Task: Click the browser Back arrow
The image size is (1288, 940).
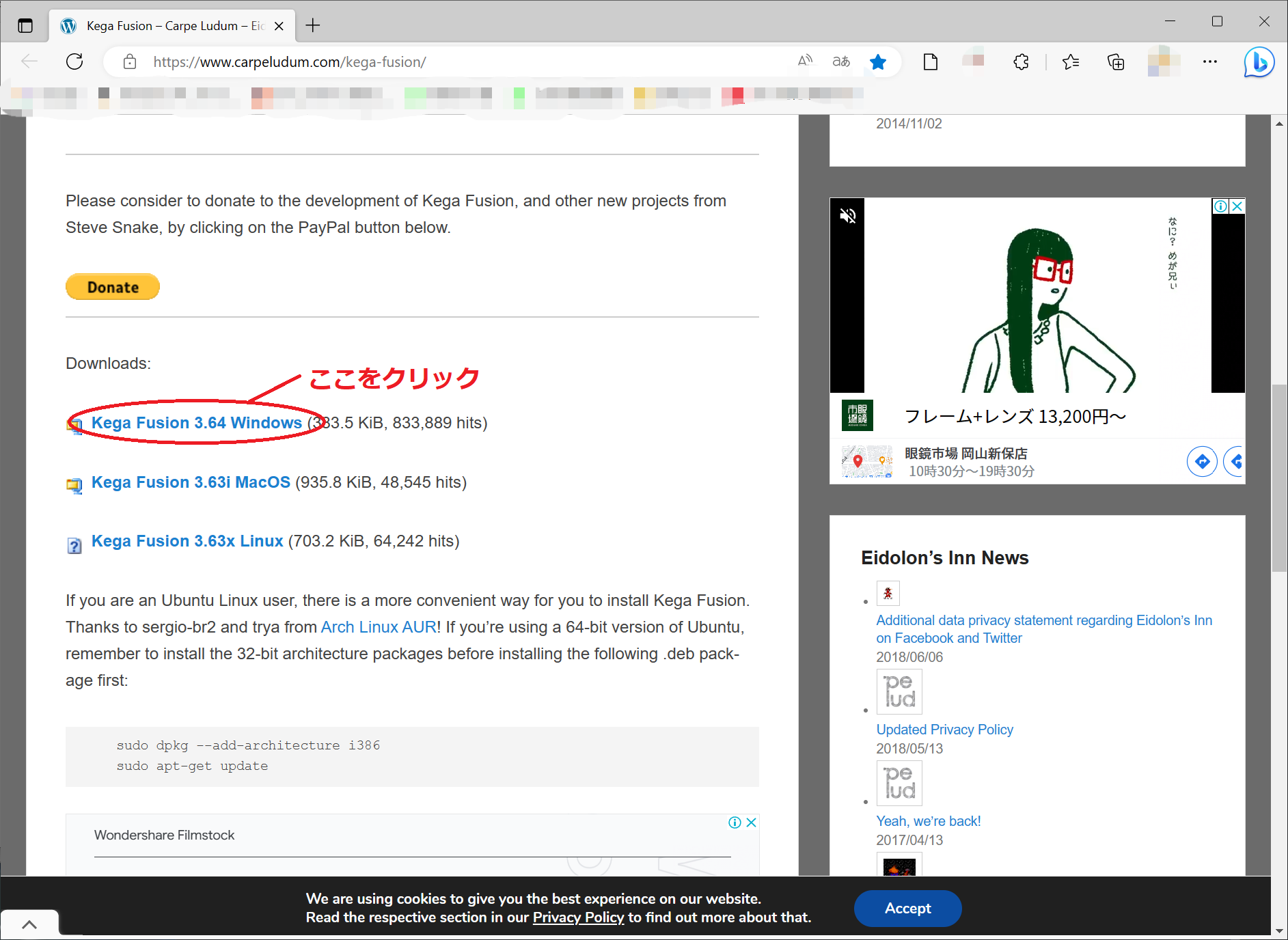Action: click(x=29, y=61)
